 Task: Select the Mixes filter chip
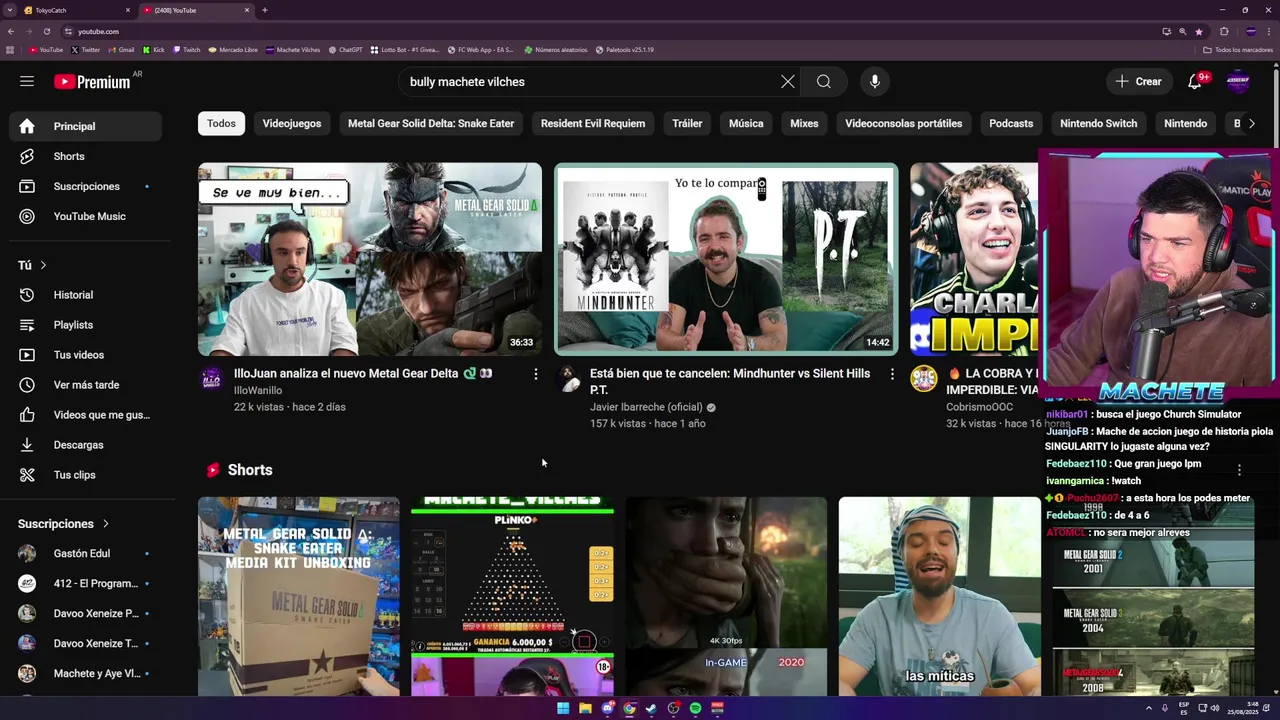coord(804,123)
